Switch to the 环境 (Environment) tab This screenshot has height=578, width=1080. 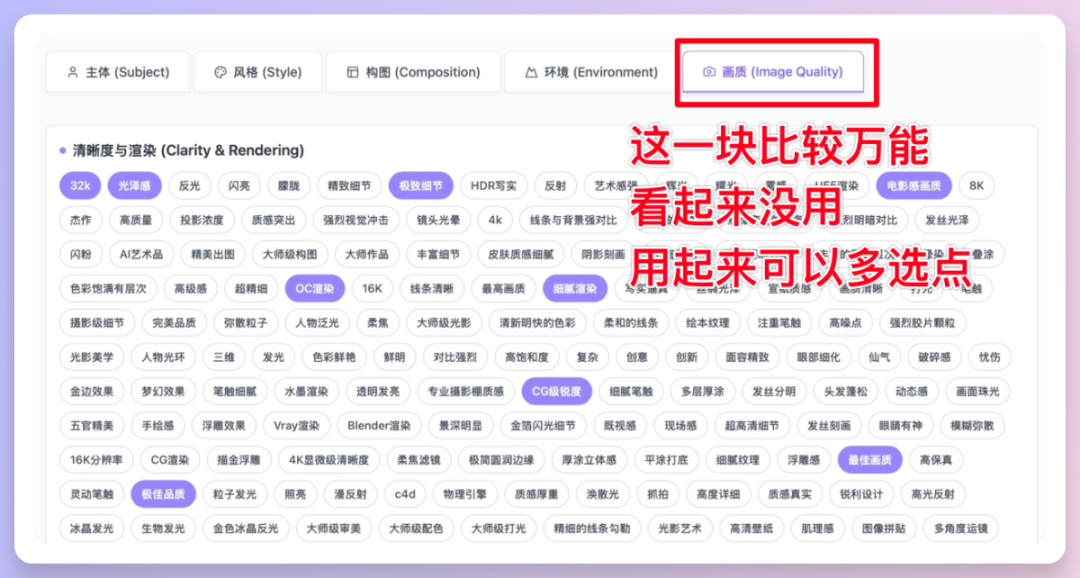[x=589, y=72]
